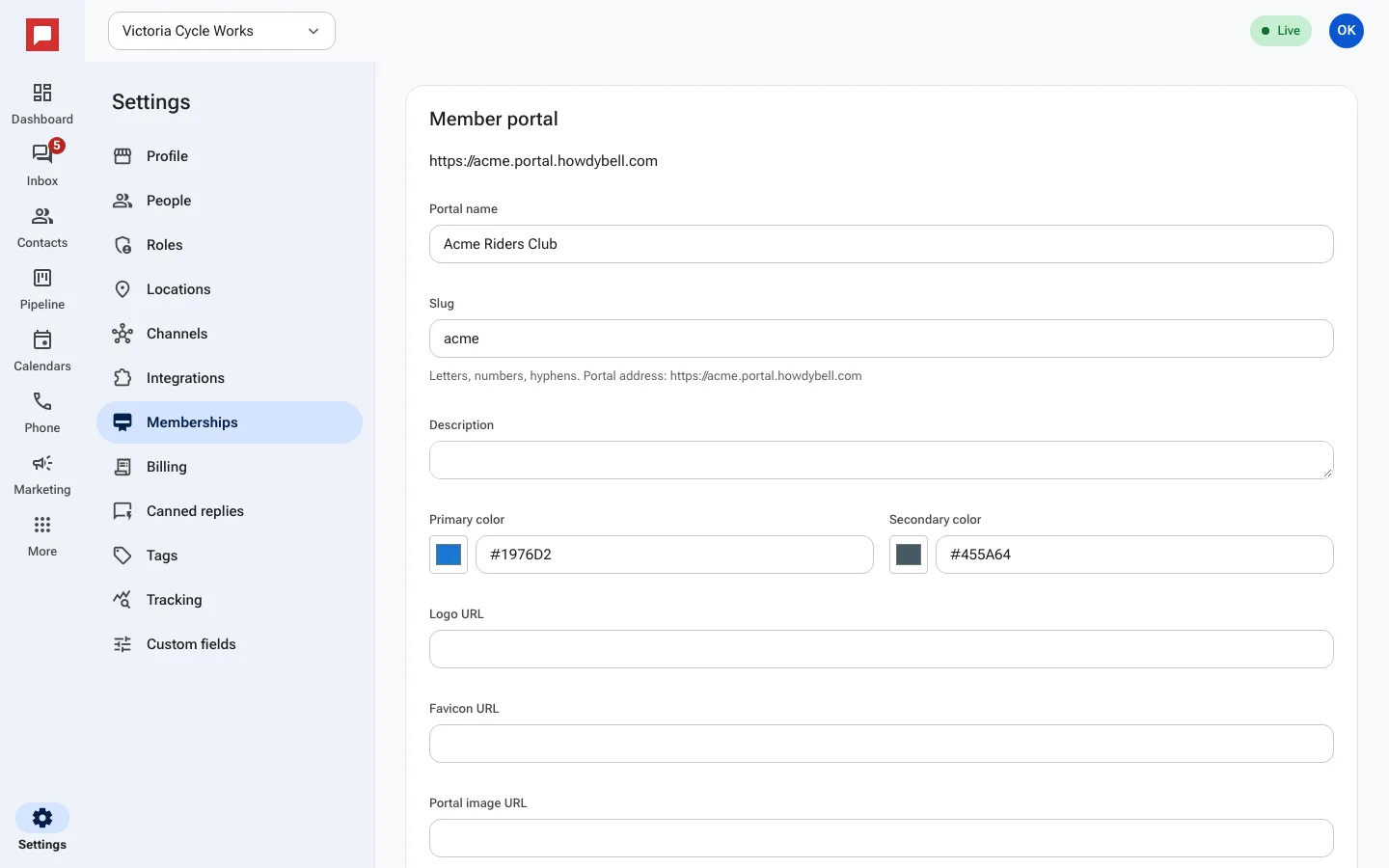Pick a color from the primary color swatch

pos(449,555)
